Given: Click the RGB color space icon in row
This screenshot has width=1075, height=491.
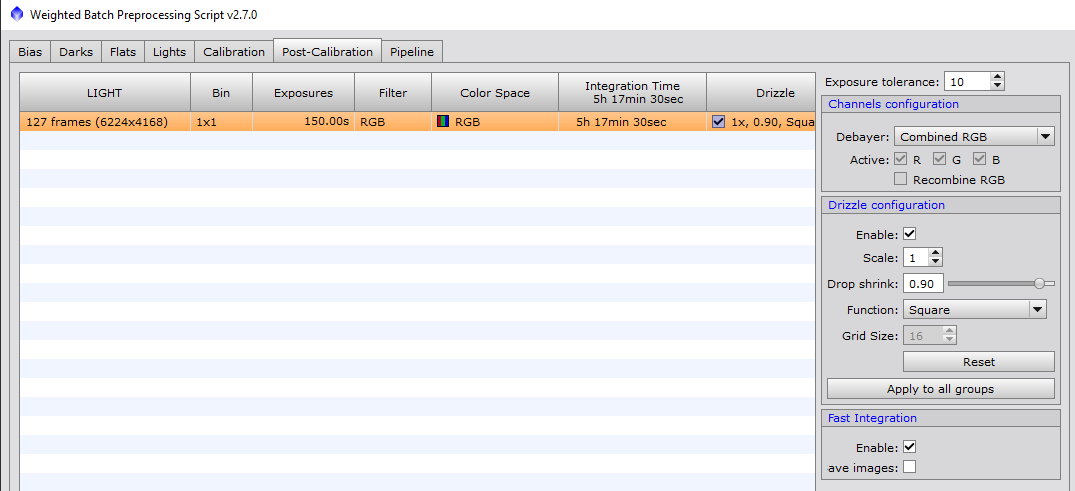Looking at the screenshot, I should [x=443, y=122].
